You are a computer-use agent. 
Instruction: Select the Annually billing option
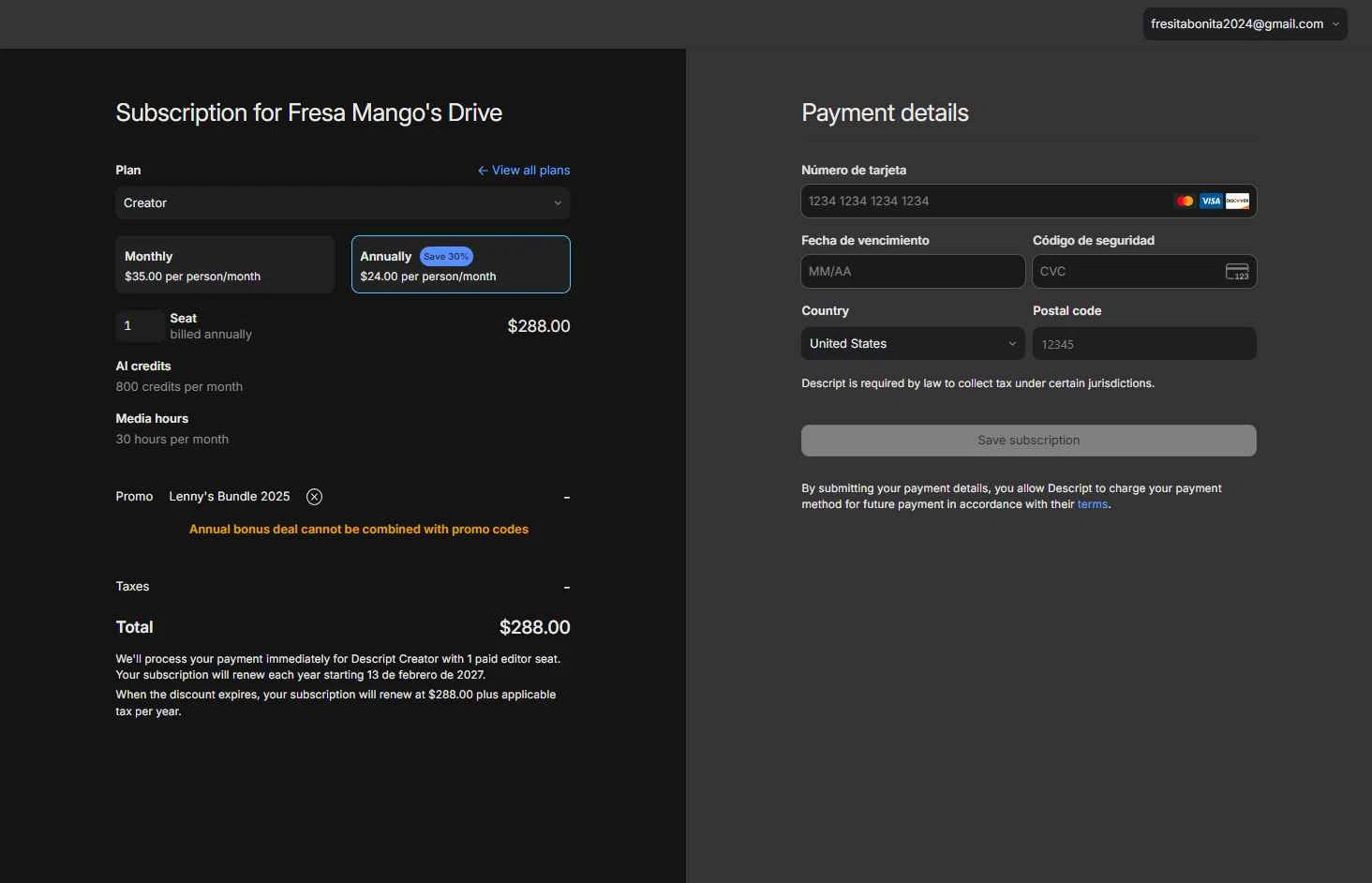click(460, 265)
